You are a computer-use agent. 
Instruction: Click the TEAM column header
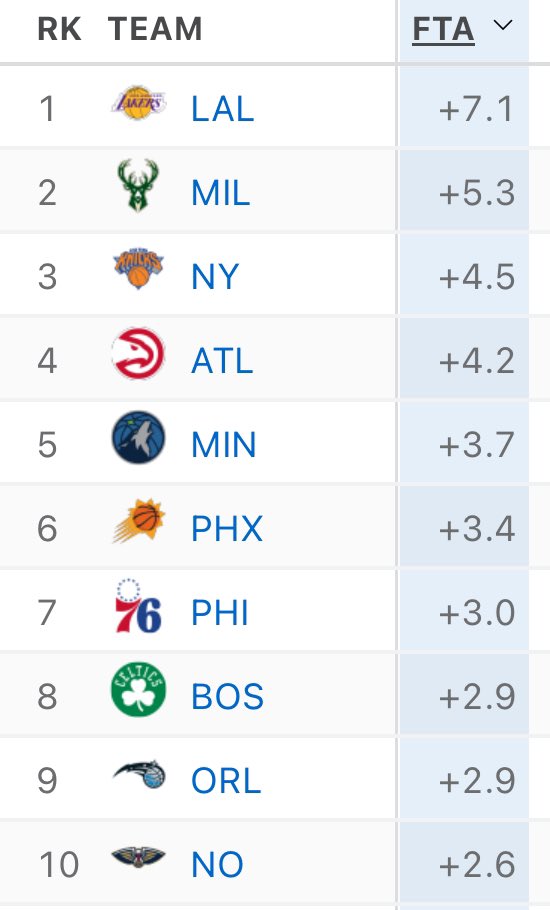(155, 29)
